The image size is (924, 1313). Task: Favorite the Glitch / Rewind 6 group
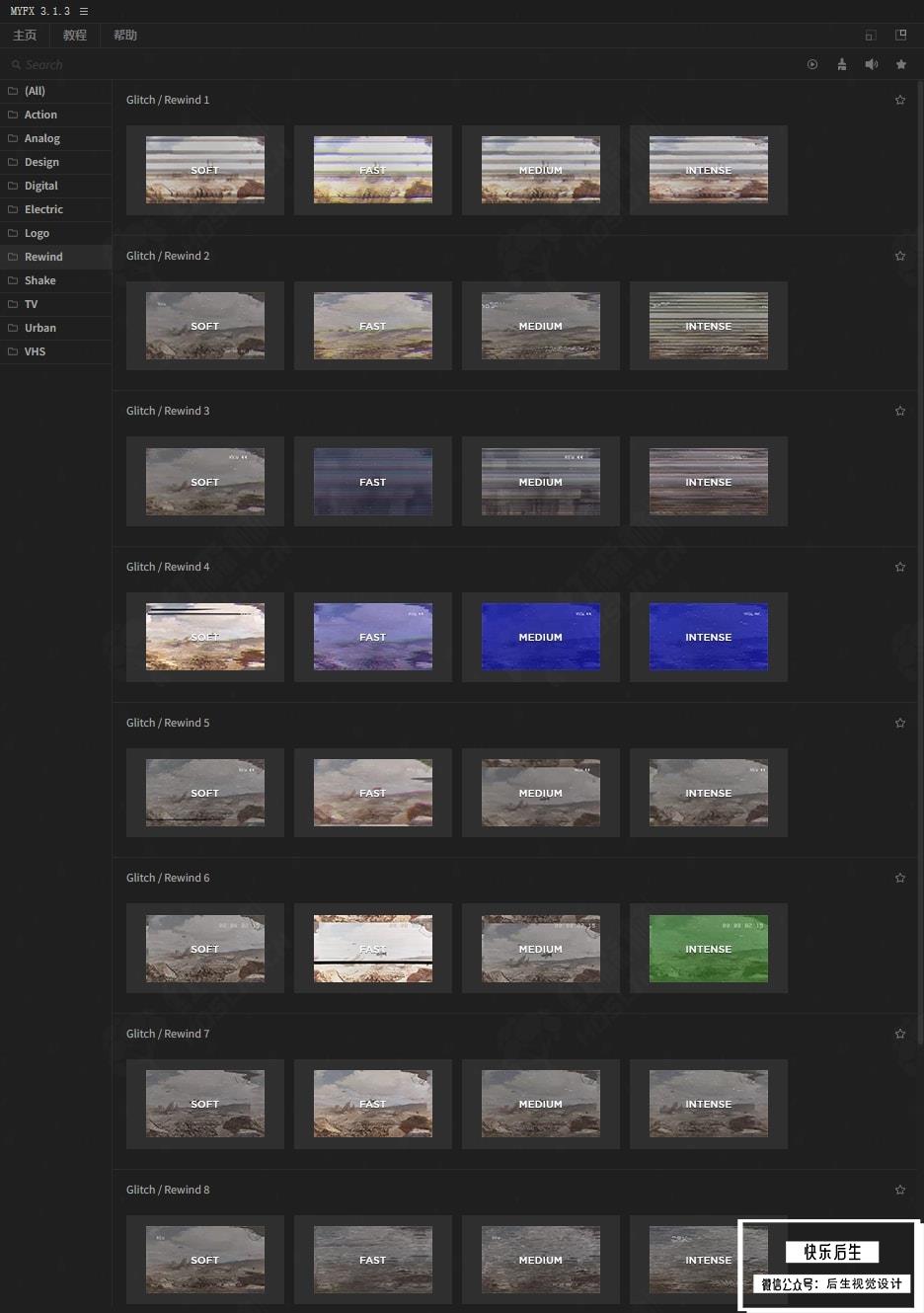pyautogui.click(x=900, y=878)
